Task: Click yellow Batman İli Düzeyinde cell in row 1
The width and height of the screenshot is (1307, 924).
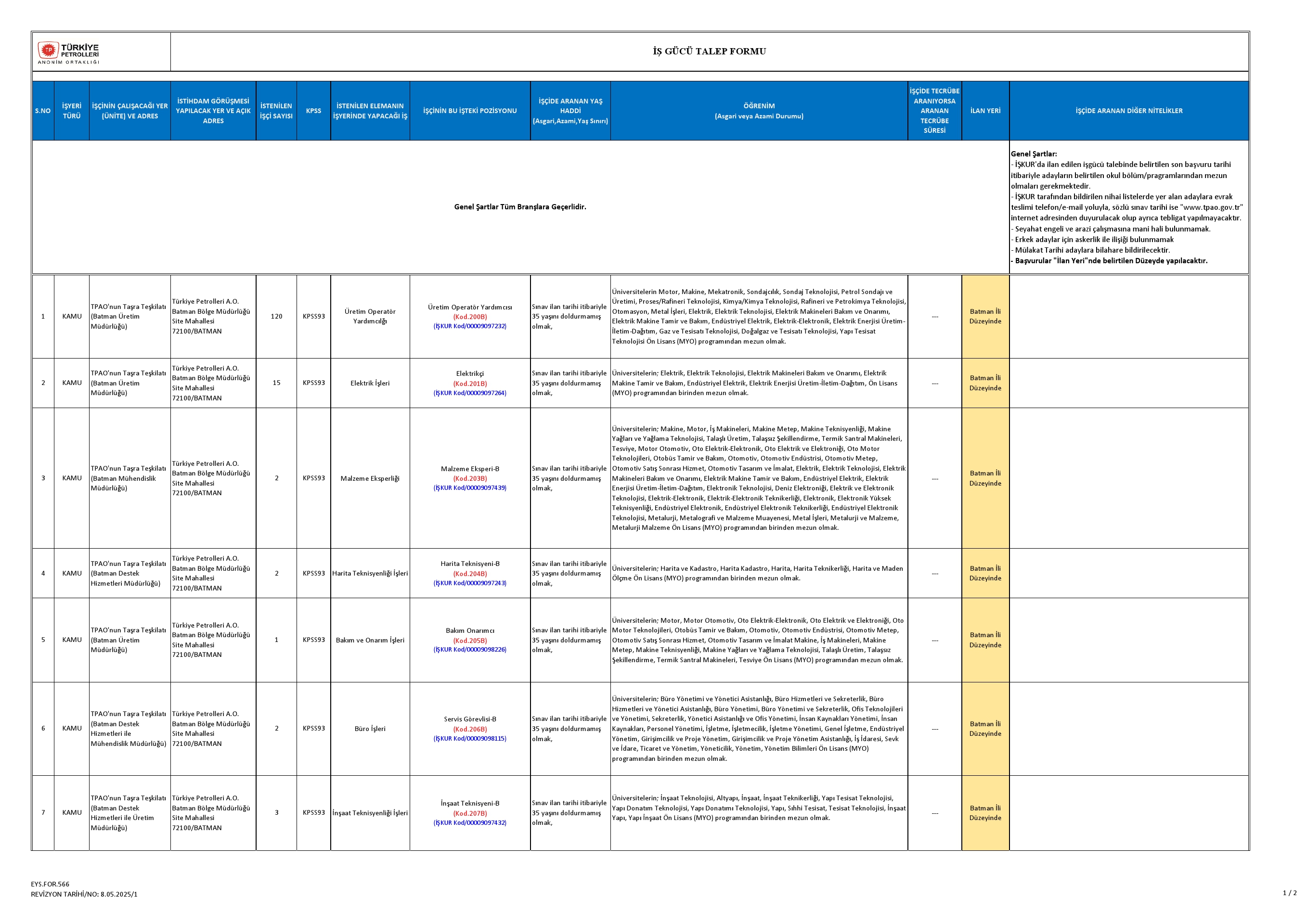Action: (985, 316)
